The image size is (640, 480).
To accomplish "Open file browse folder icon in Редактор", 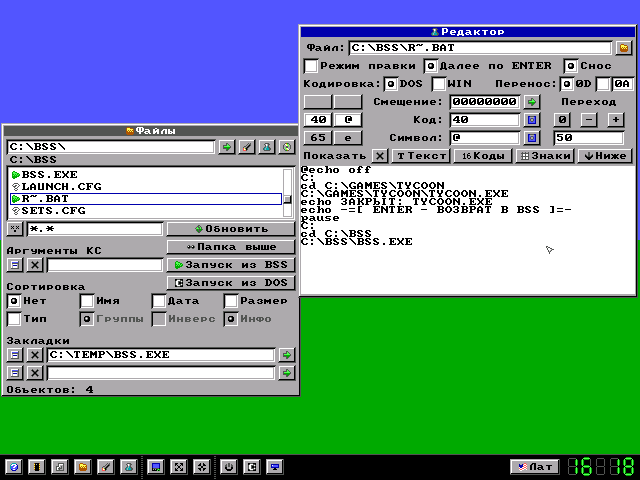I will pyautogui.click(x=624, y=48).
